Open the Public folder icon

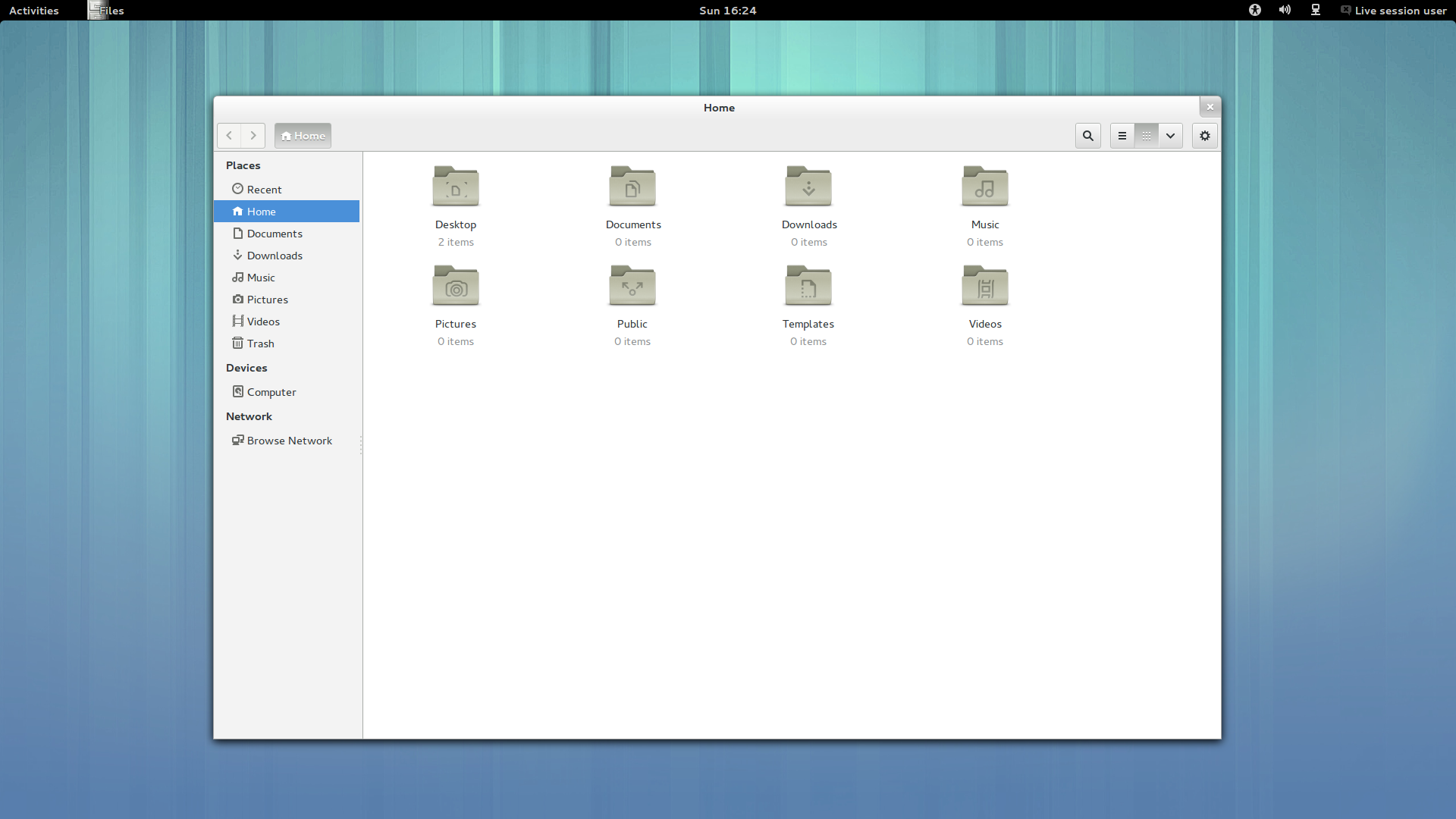click(632, 286)
